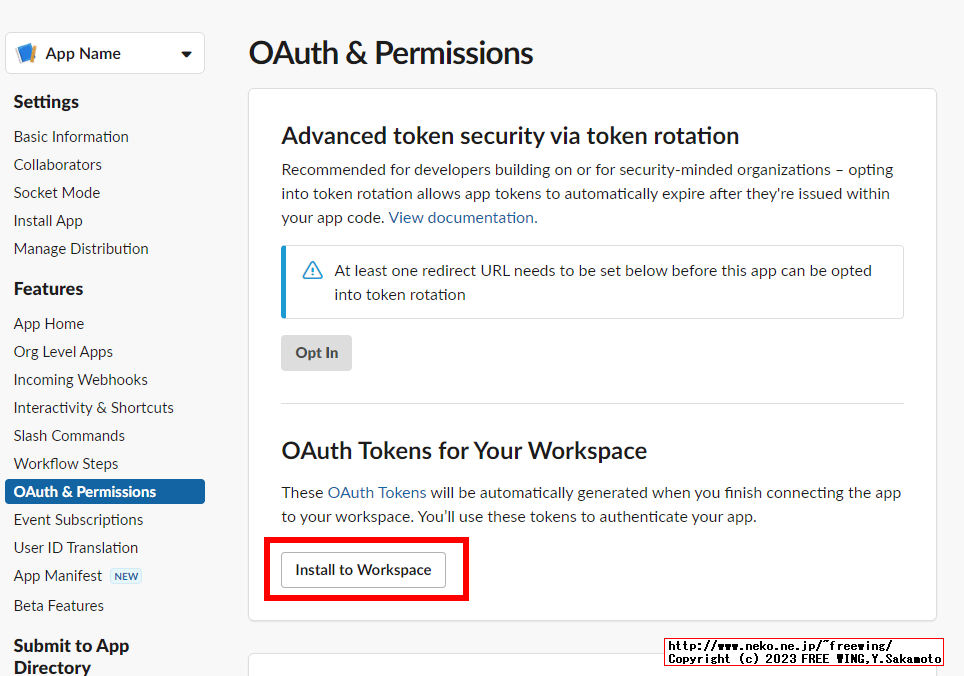Open Interactivity & Shortcuts settings
Screen dimensions: 964x676
coord(93,407)
